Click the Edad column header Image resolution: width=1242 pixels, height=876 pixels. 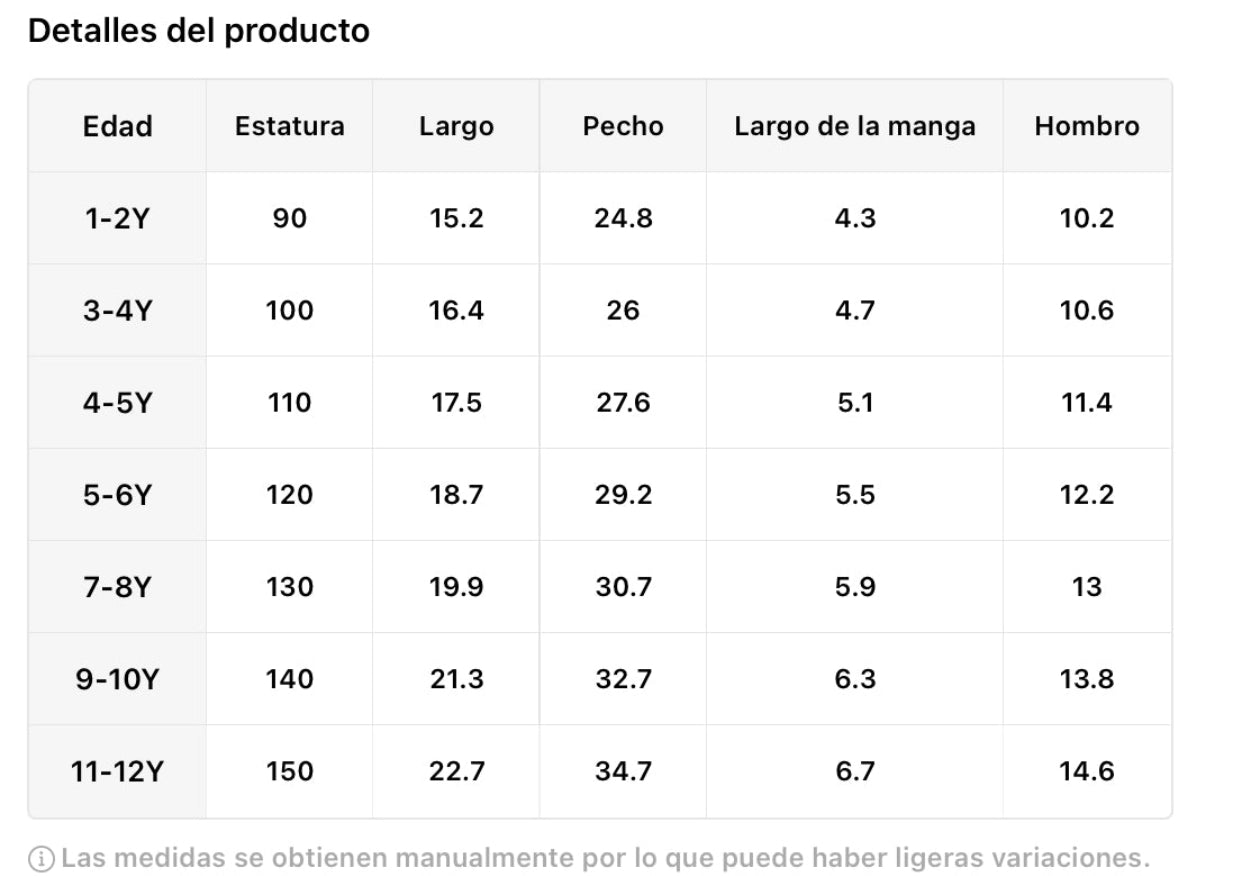[118, 127]
